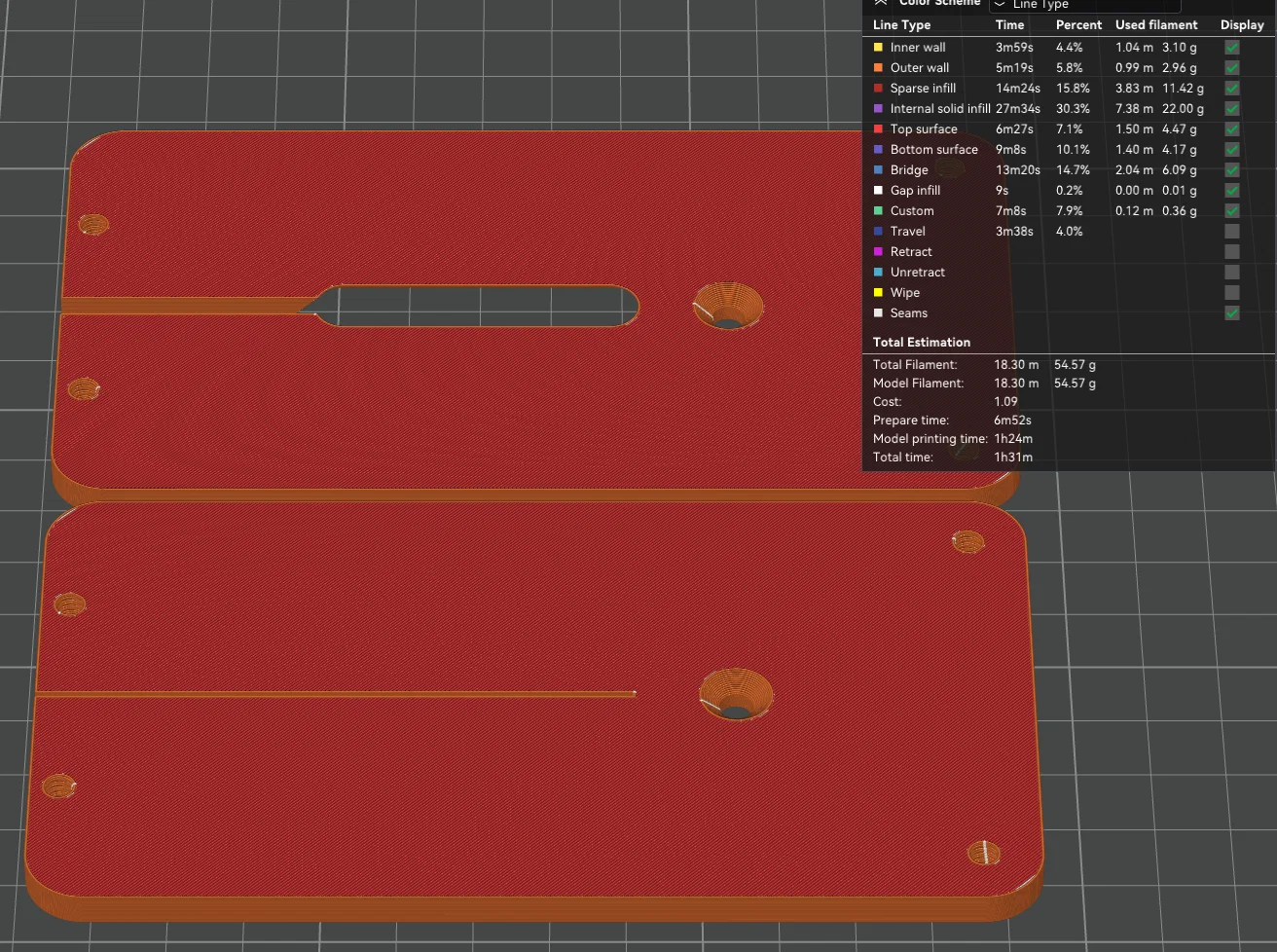Turn on Wipe display checkbox
The width and height of the screenshot is (1277, 952).
click(1232, 292)
